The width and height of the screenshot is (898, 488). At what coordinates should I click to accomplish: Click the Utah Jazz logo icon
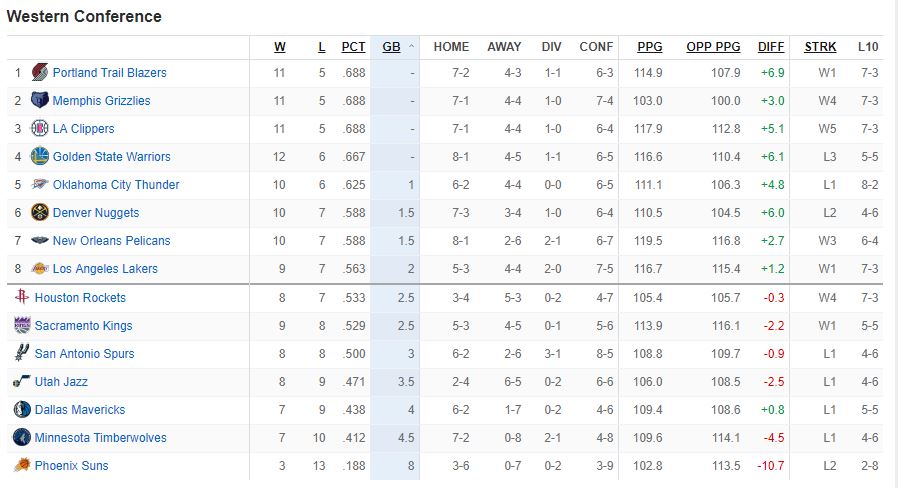coord(22,382)
